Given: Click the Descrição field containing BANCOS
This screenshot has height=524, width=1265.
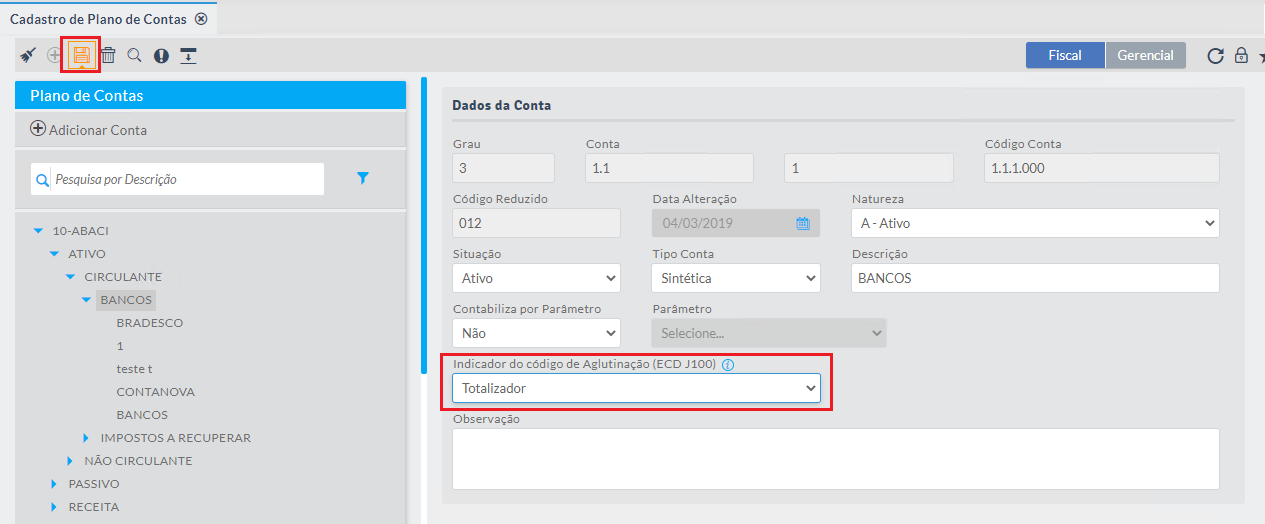Looking at the screenshot, I should click(x=1035, y=278).
